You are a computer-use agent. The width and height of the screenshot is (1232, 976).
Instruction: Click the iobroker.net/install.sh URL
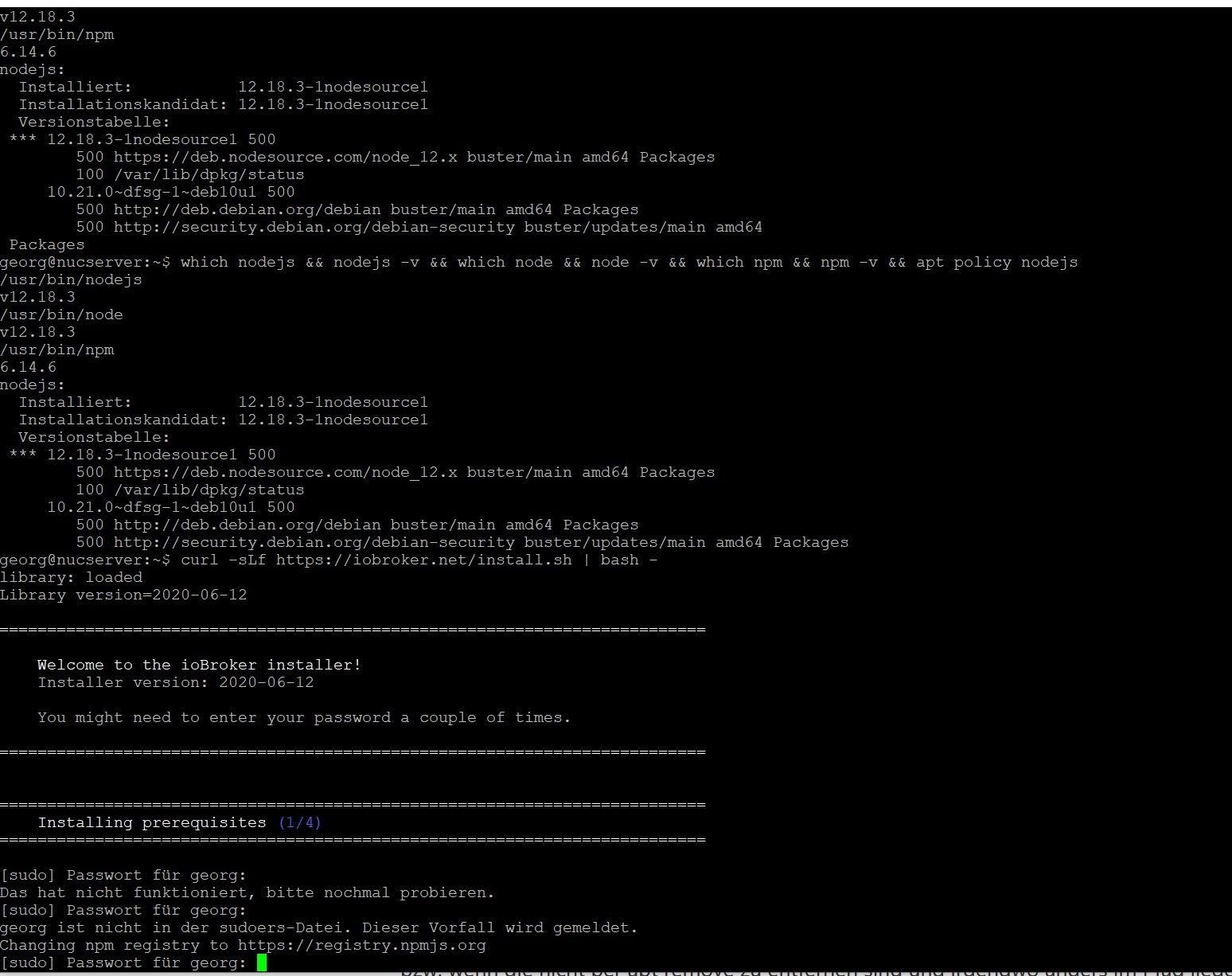coord(424,560)
